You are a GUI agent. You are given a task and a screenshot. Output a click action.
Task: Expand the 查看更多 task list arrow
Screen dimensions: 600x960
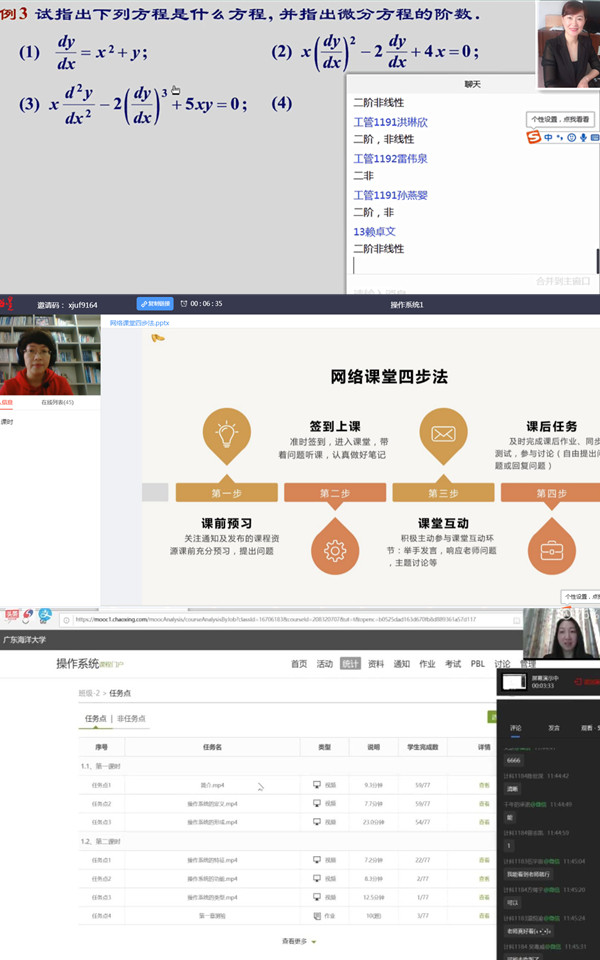click(x=313, y=941)
